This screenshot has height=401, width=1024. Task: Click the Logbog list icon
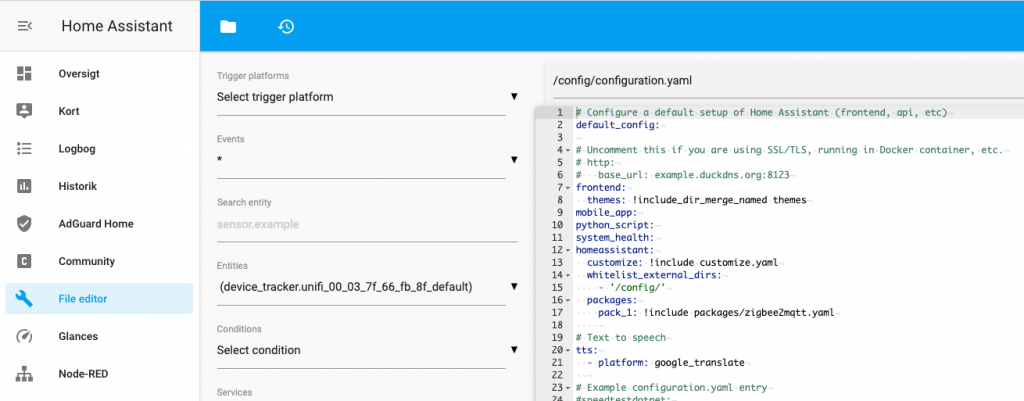pos(24,149)
